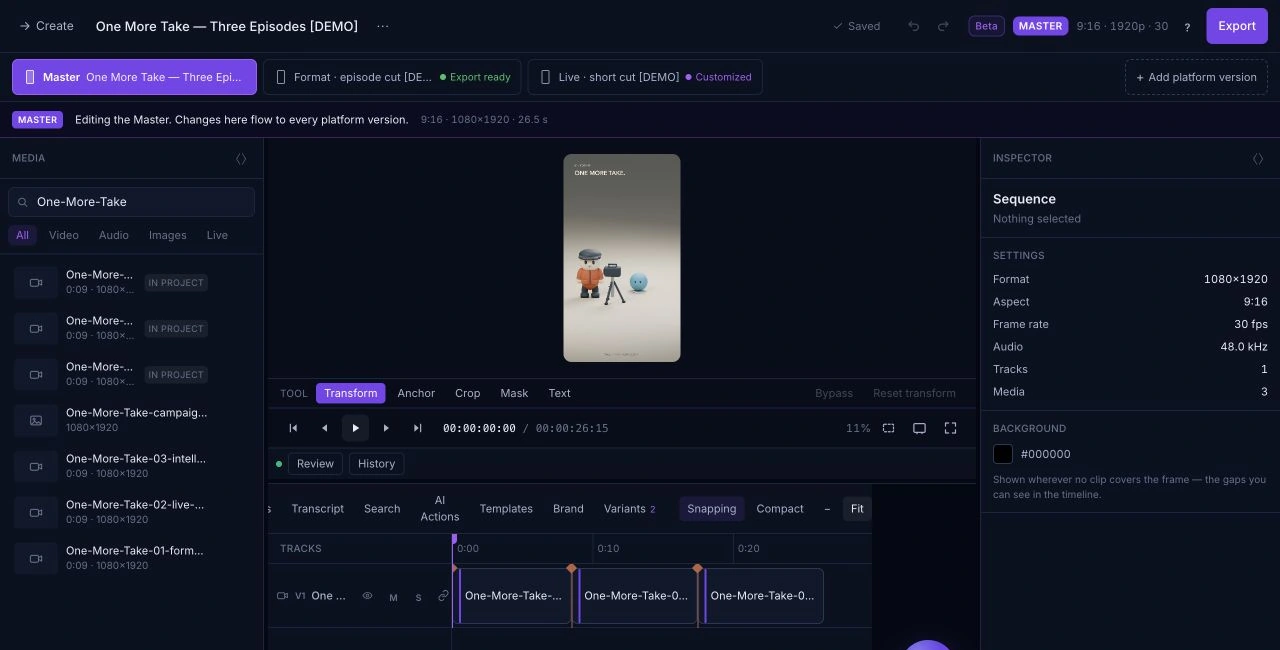Add a platform version
Screen dimensions: 1280x650
pyautogui.click(x=1196, y=77)
